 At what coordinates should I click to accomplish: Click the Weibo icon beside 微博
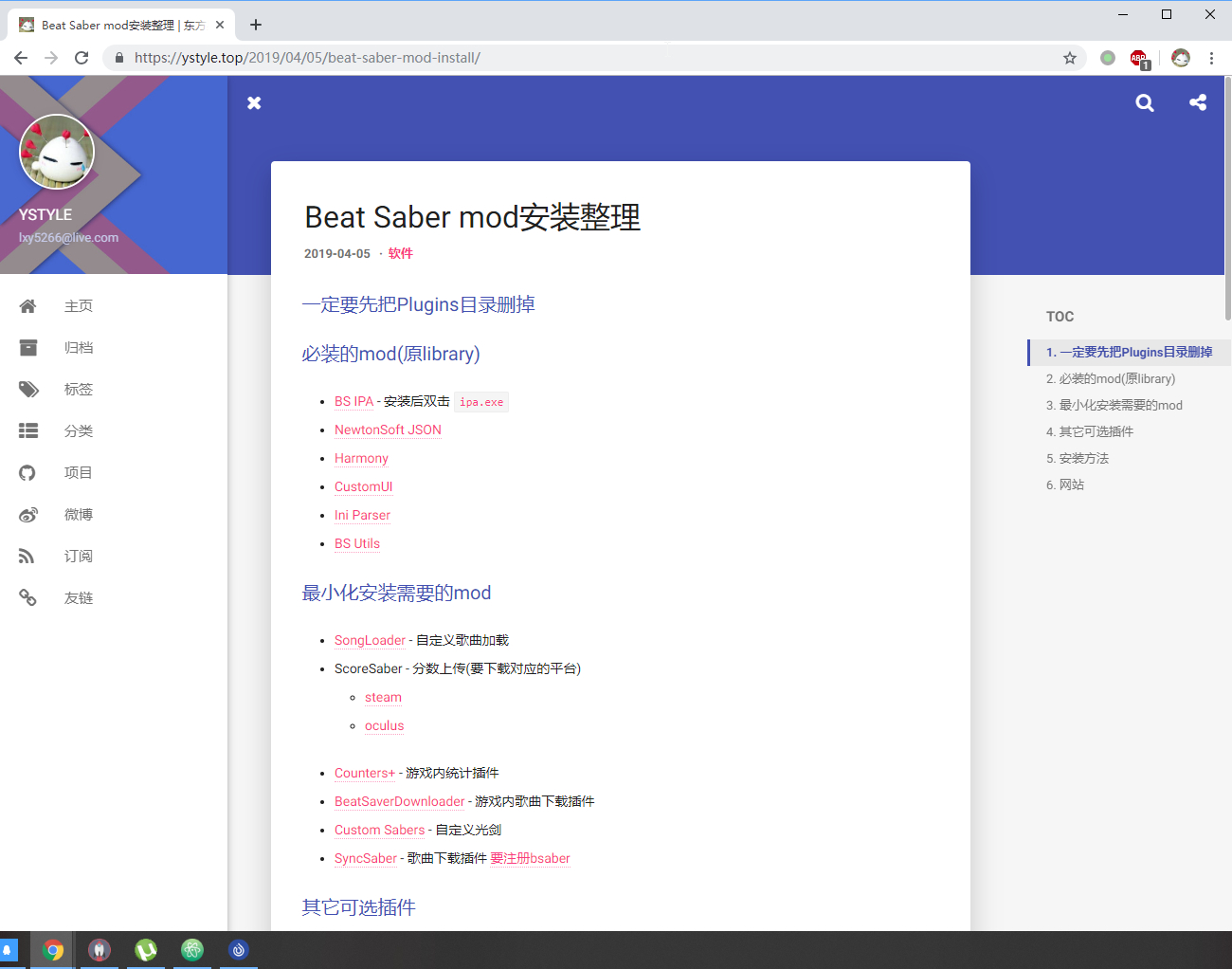pyautogui.click(x=28, y=515)
